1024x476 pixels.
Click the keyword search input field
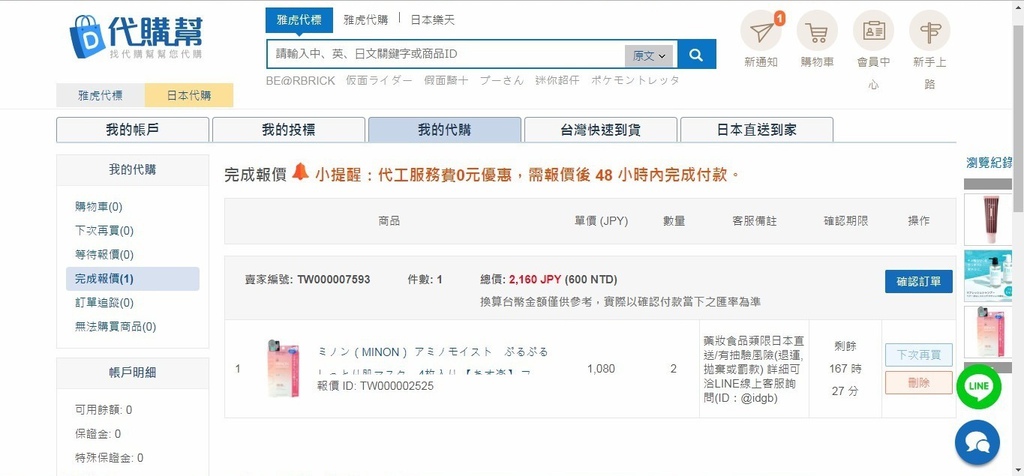[x=445, y=54]
